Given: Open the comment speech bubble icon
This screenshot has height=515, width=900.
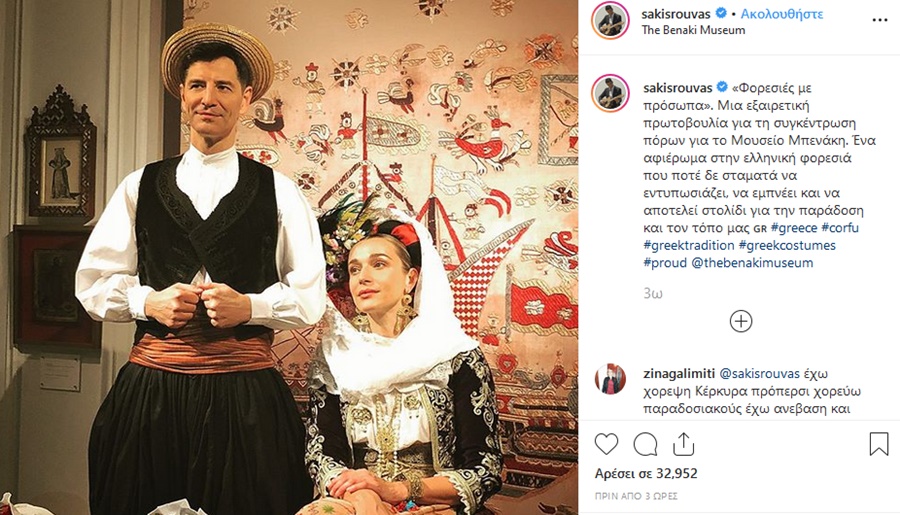Looking at the screenshot, I should (x=645, y=444).
